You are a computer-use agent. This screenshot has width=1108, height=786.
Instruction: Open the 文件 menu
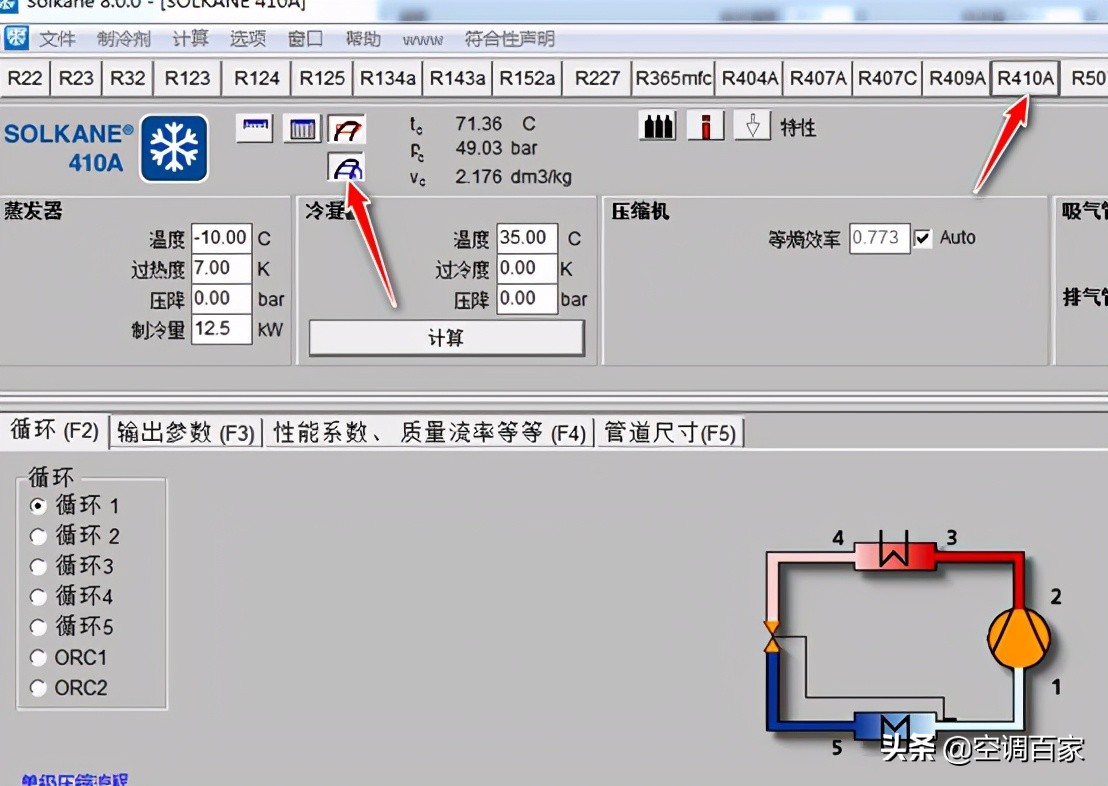57,39
